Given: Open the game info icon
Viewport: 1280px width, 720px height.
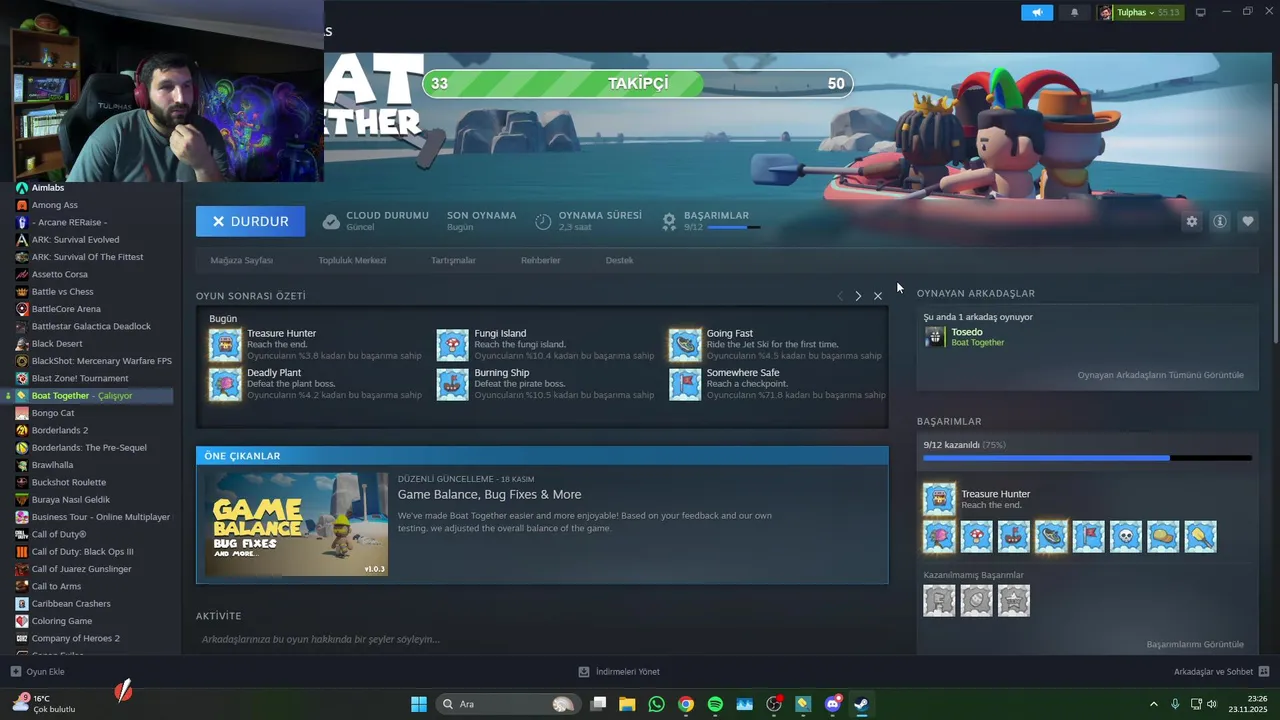Looking at the screenshot, I should coord(1220,221).
